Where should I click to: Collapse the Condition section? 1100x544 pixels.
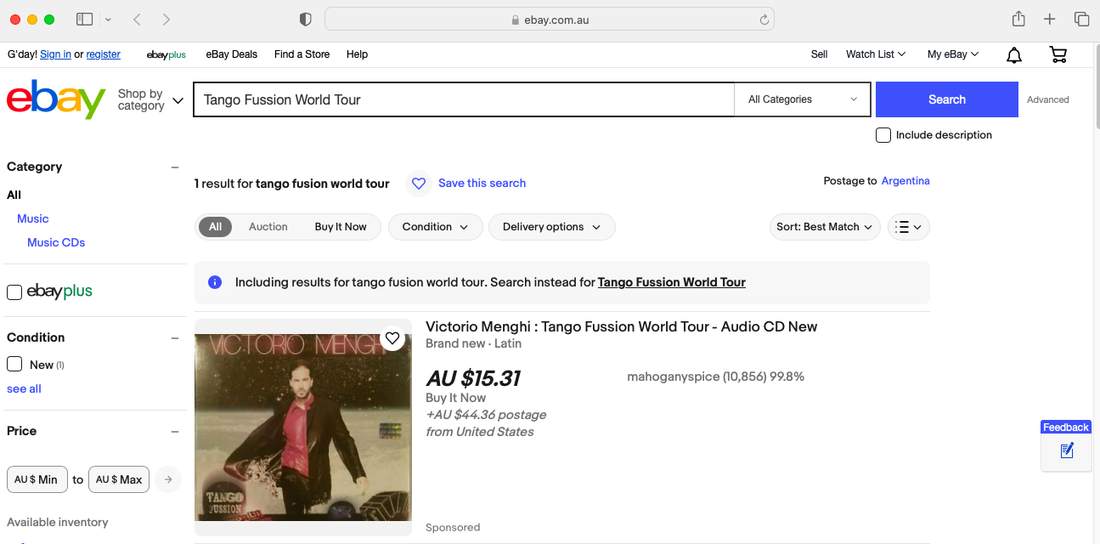175,338
